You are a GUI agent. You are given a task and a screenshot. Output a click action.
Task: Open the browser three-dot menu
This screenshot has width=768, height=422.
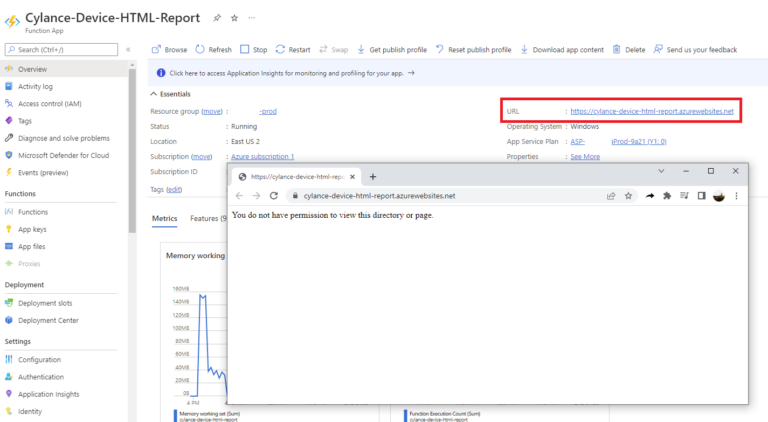736,196
